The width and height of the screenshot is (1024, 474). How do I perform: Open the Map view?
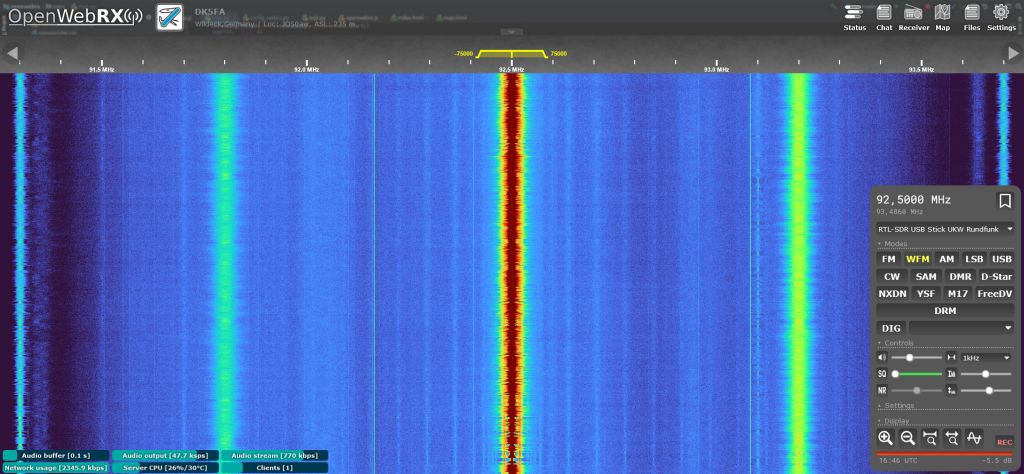click(x=942, y=16)
